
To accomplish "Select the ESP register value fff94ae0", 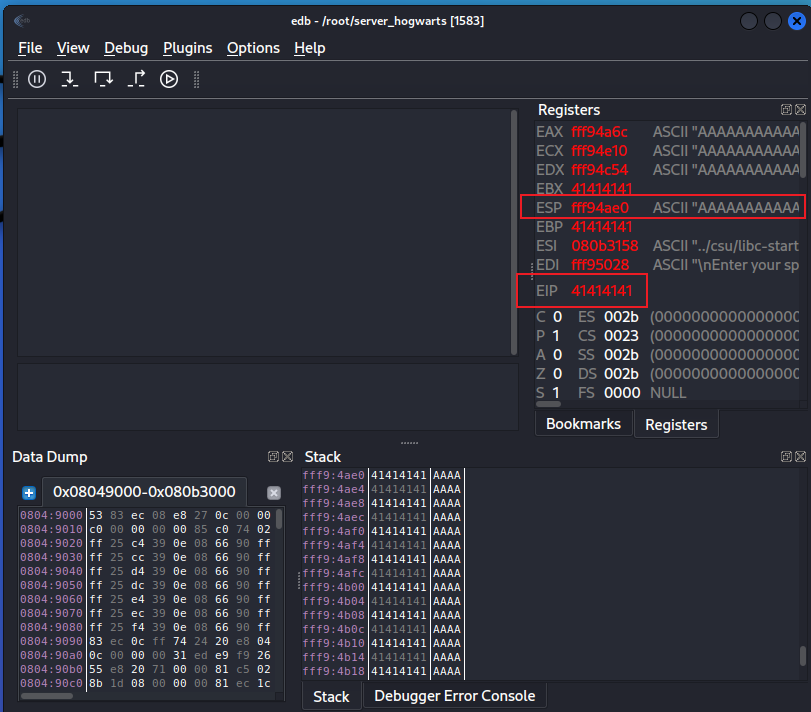I will (600, 207).
